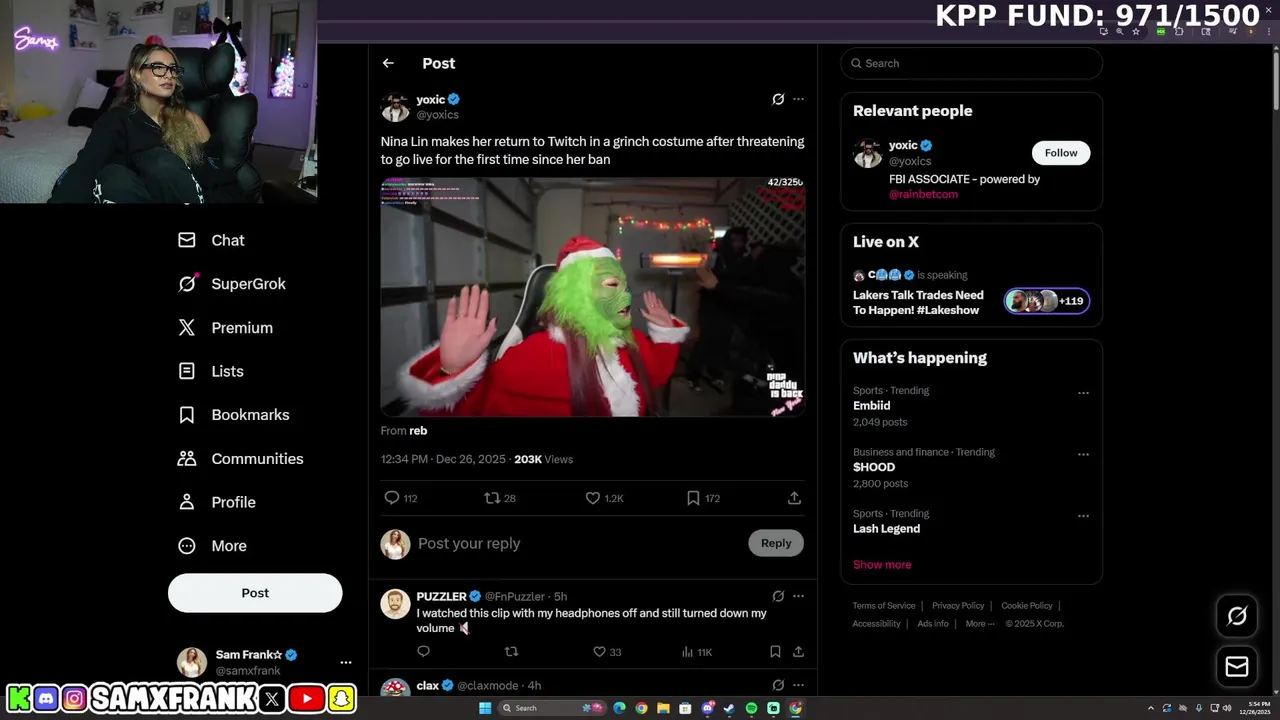Open Communities in the sidebar

click(x=240, y=459)
